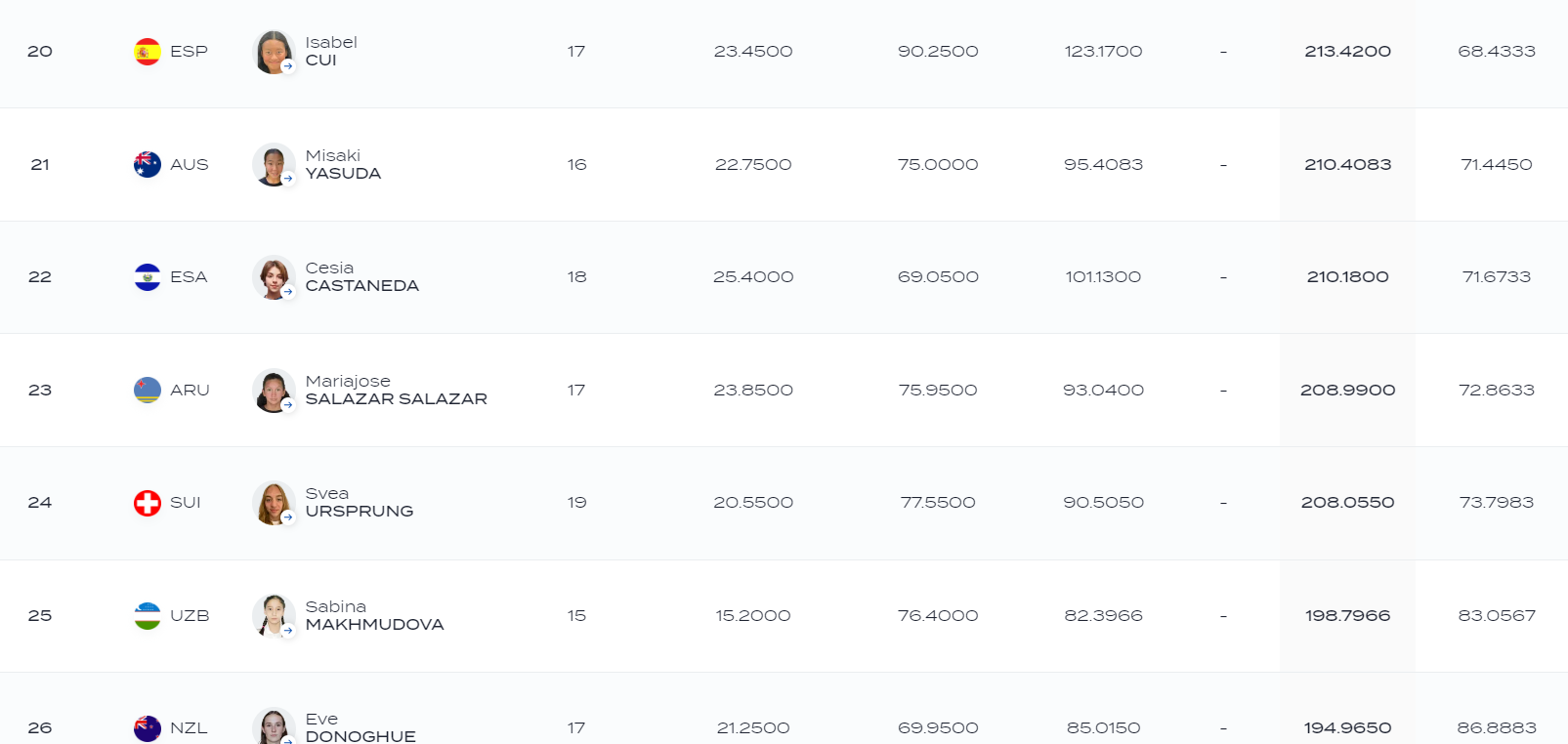This screenshot has width=1568, height=744.
Task: Open Svea Ursprung's profile photo
Action: pos(274,503)
